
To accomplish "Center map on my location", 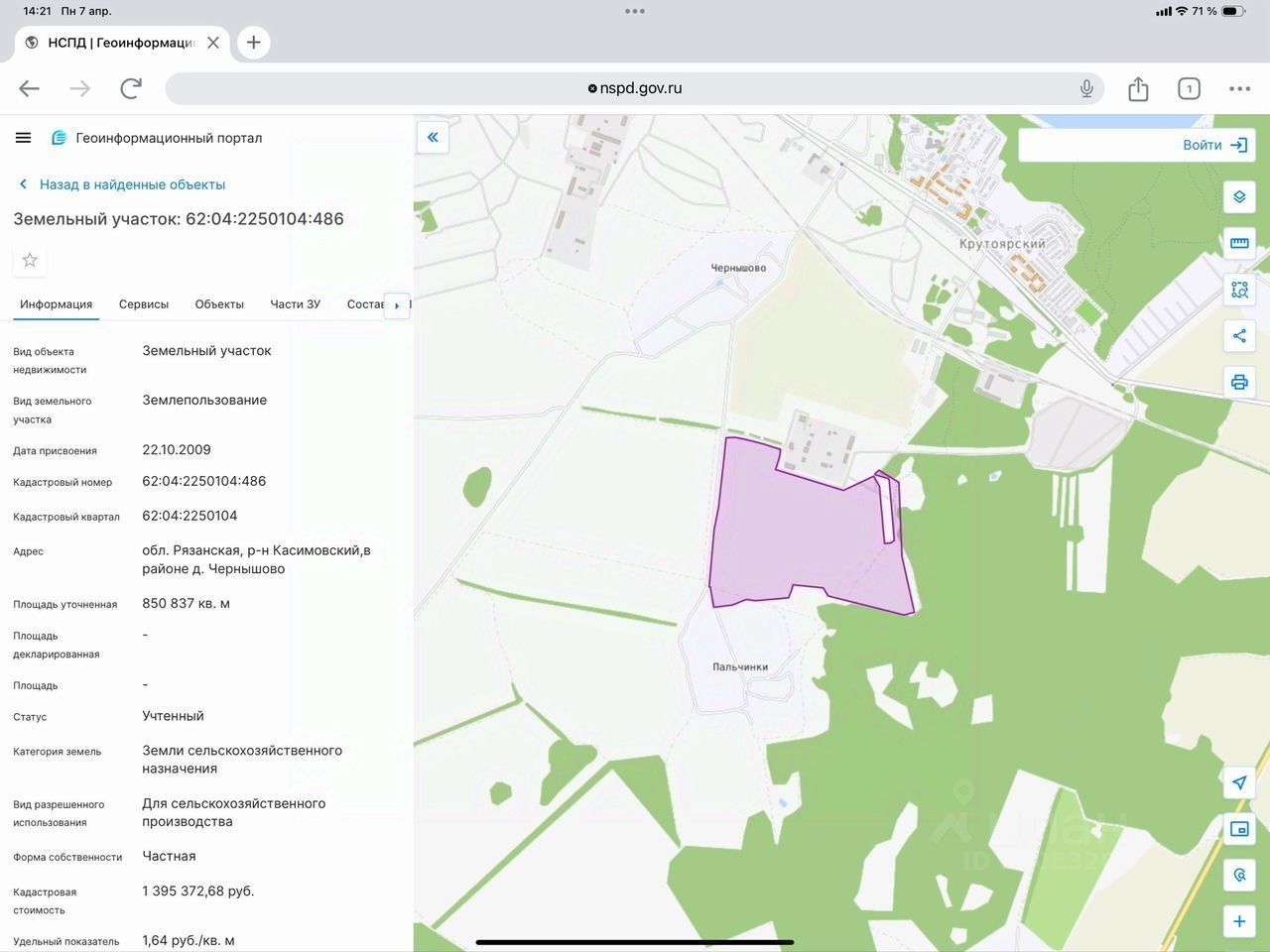I will 1239,782.
